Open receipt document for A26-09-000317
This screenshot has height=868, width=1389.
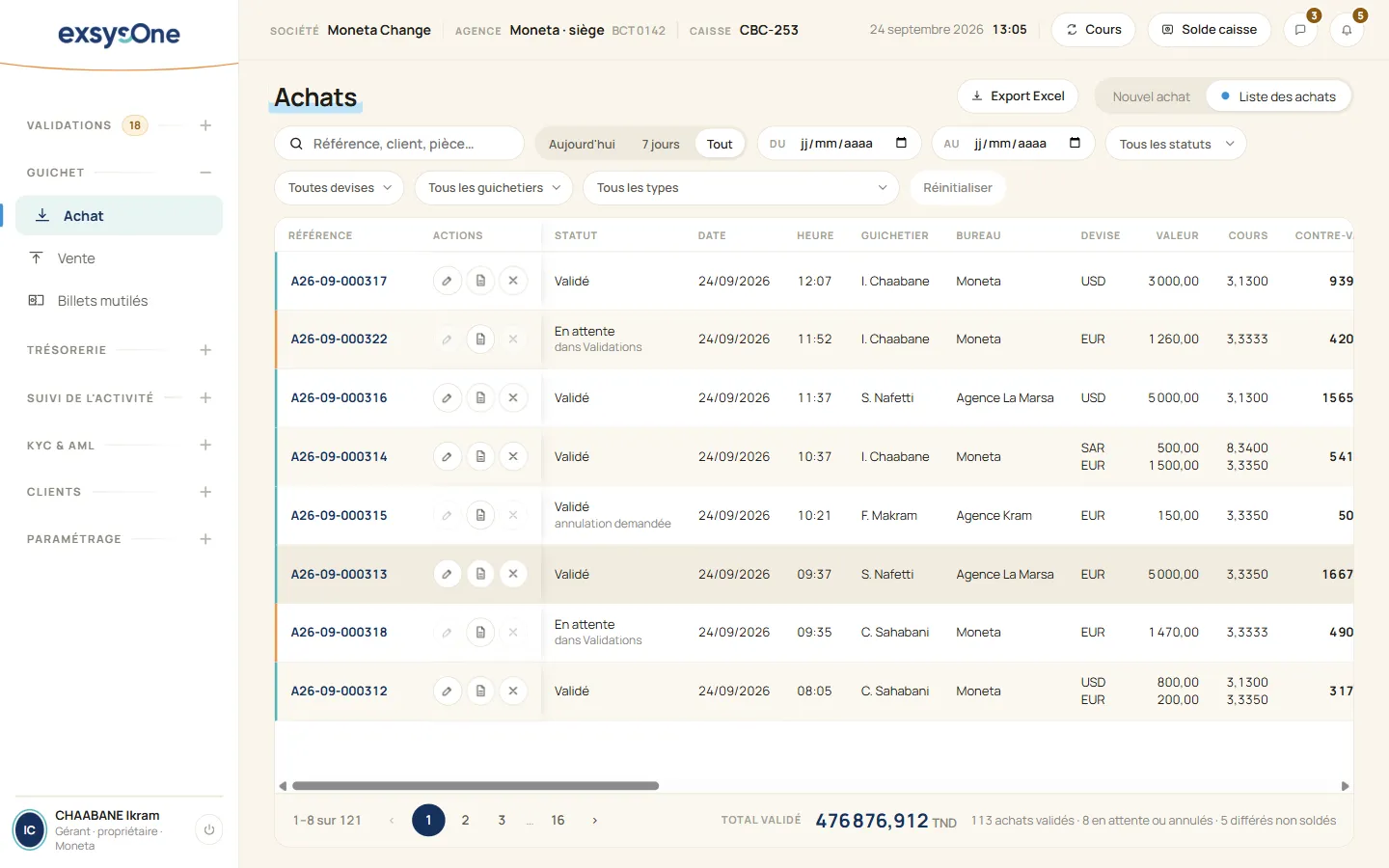tap(480, 281)
